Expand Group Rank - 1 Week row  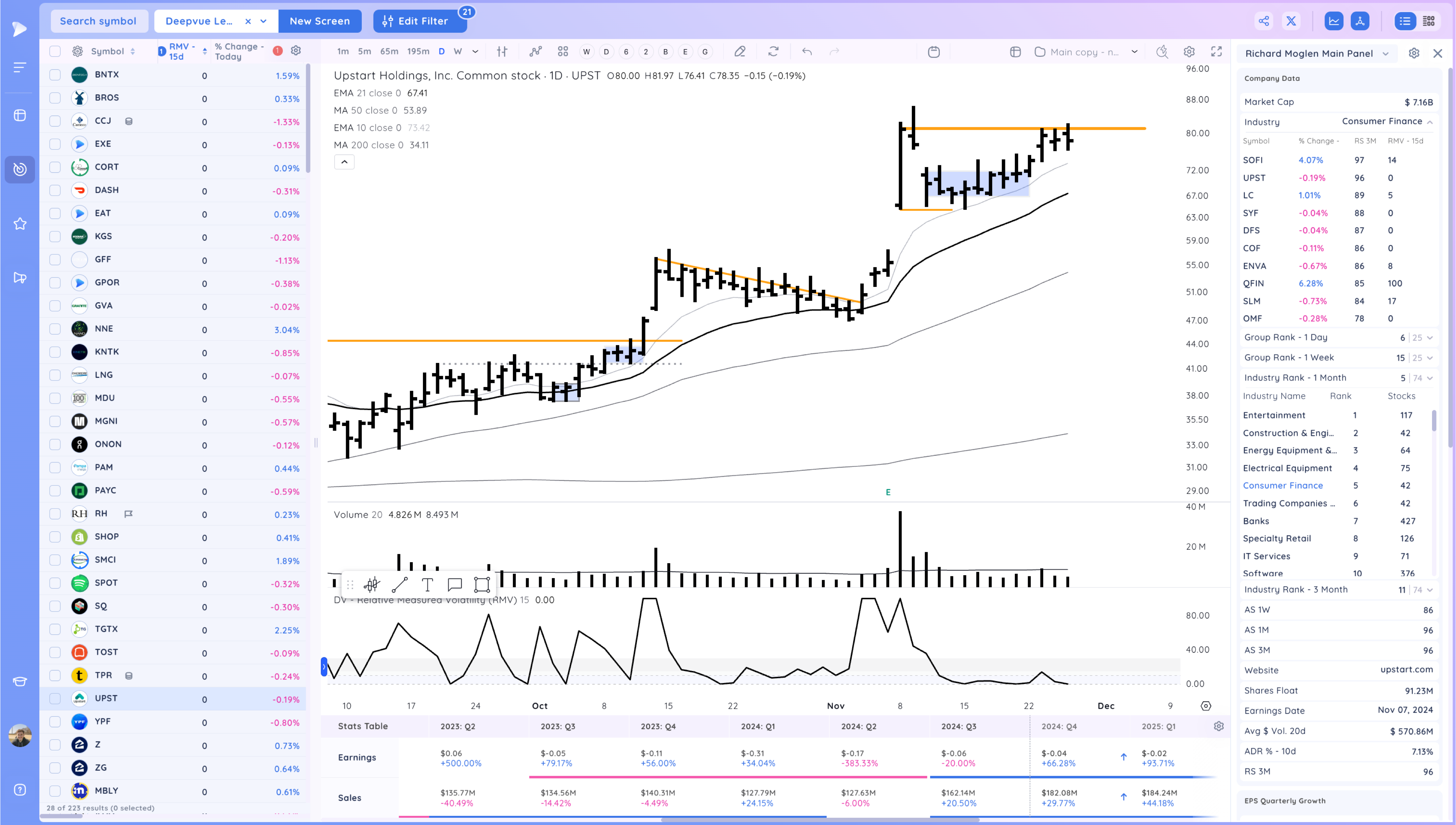(x=1431, y=358)
